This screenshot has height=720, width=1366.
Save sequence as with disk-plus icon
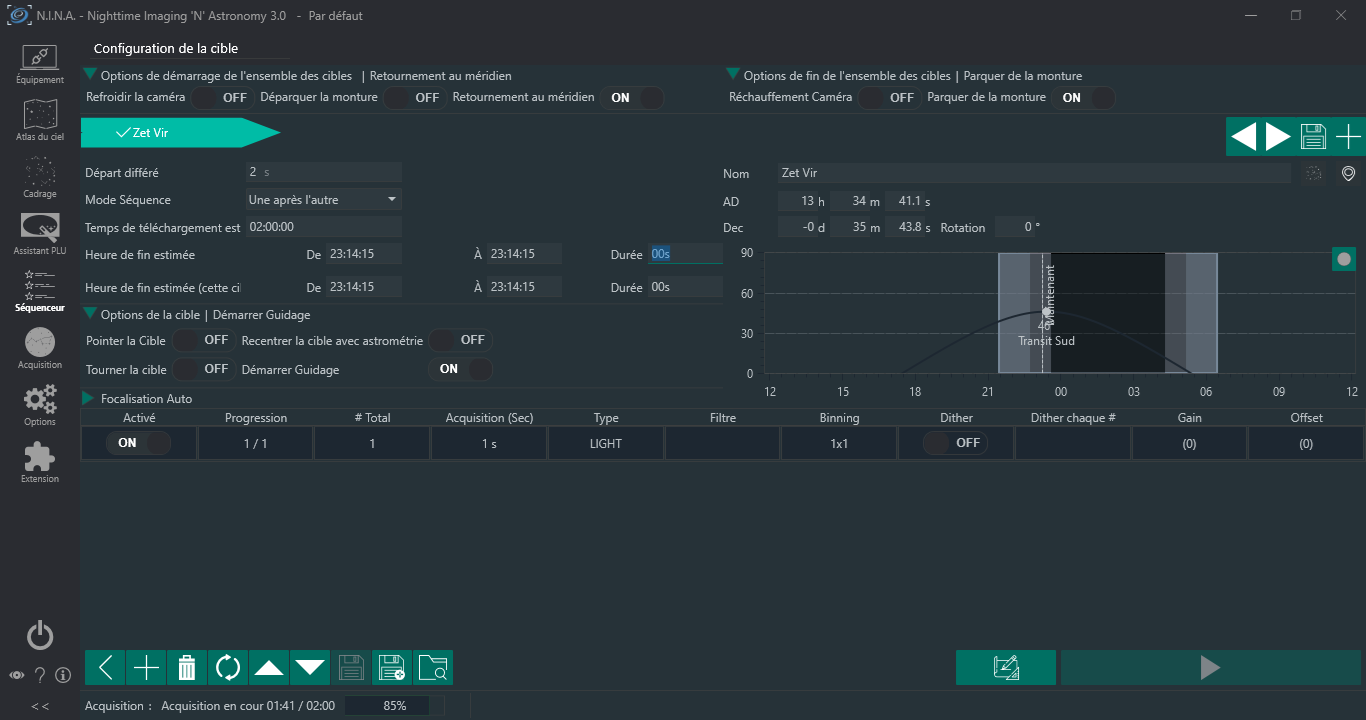point(392,667)
